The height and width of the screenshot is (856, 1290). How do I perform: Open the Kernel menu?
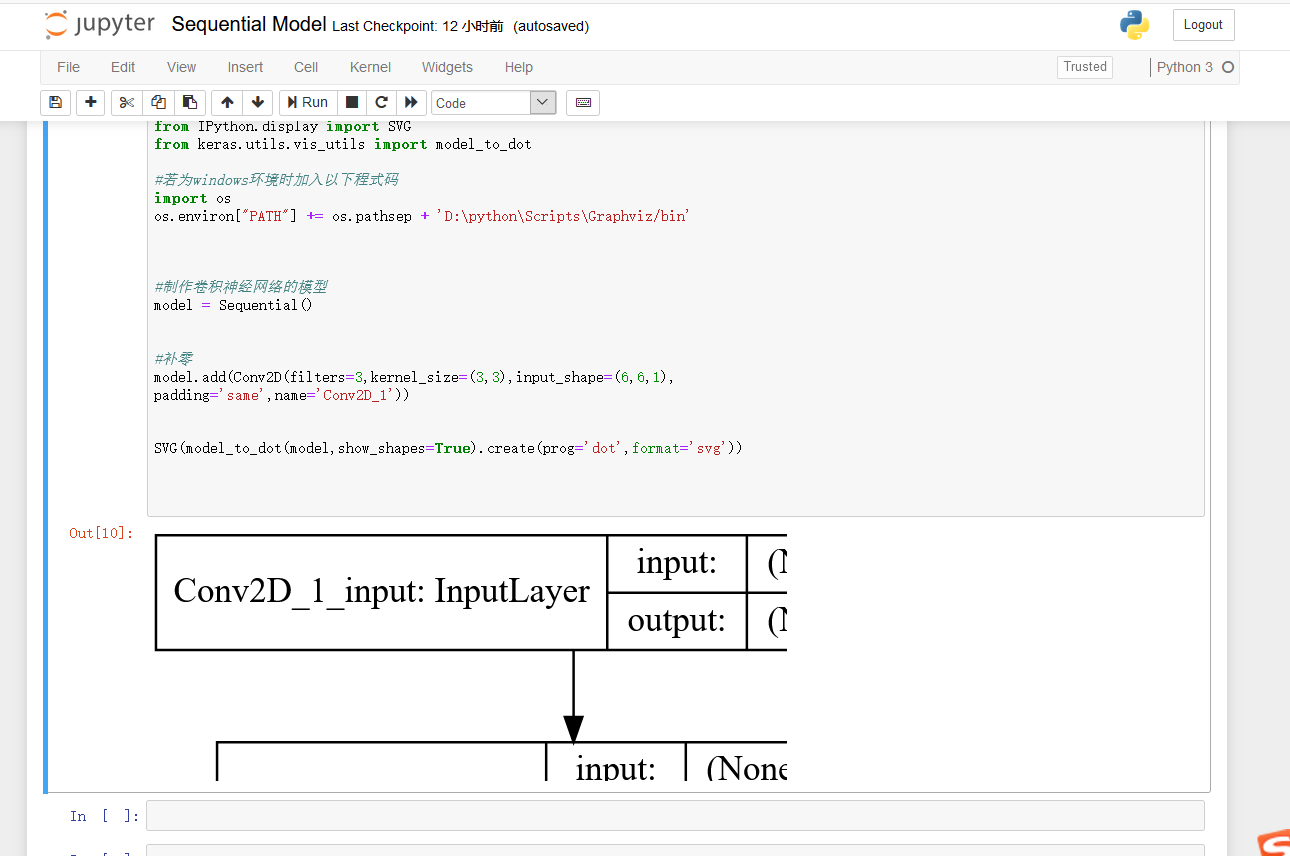[x=370, y=67]
